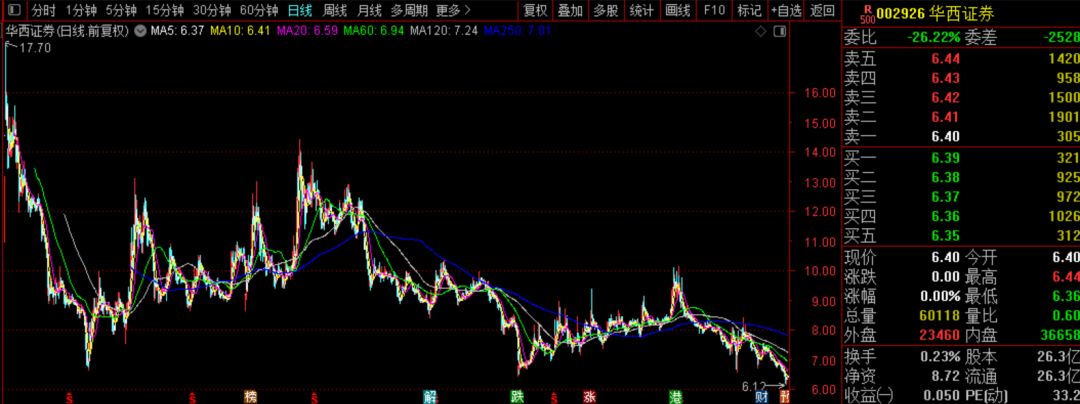Click the 返回 back button

822,10
